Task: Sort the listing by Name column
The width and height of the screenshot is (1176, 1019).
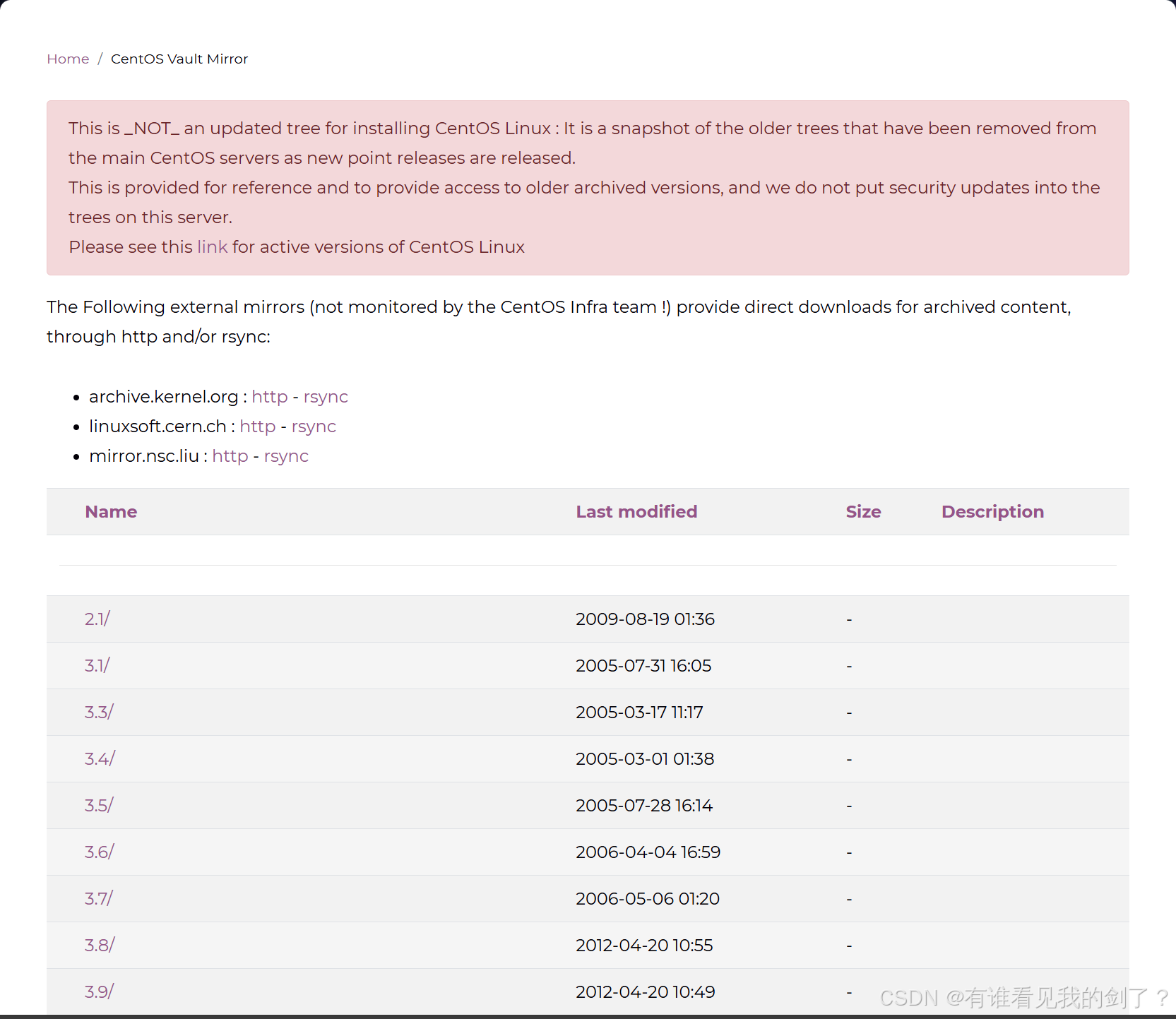Action: (111, 511)
